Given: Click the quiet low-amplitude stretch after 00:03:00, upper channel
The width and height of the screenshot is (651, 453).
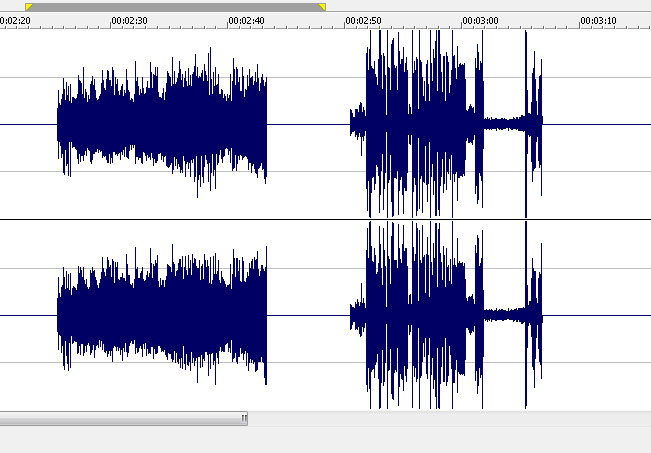Looking at the screenshot, I should (x=504, y=124).
